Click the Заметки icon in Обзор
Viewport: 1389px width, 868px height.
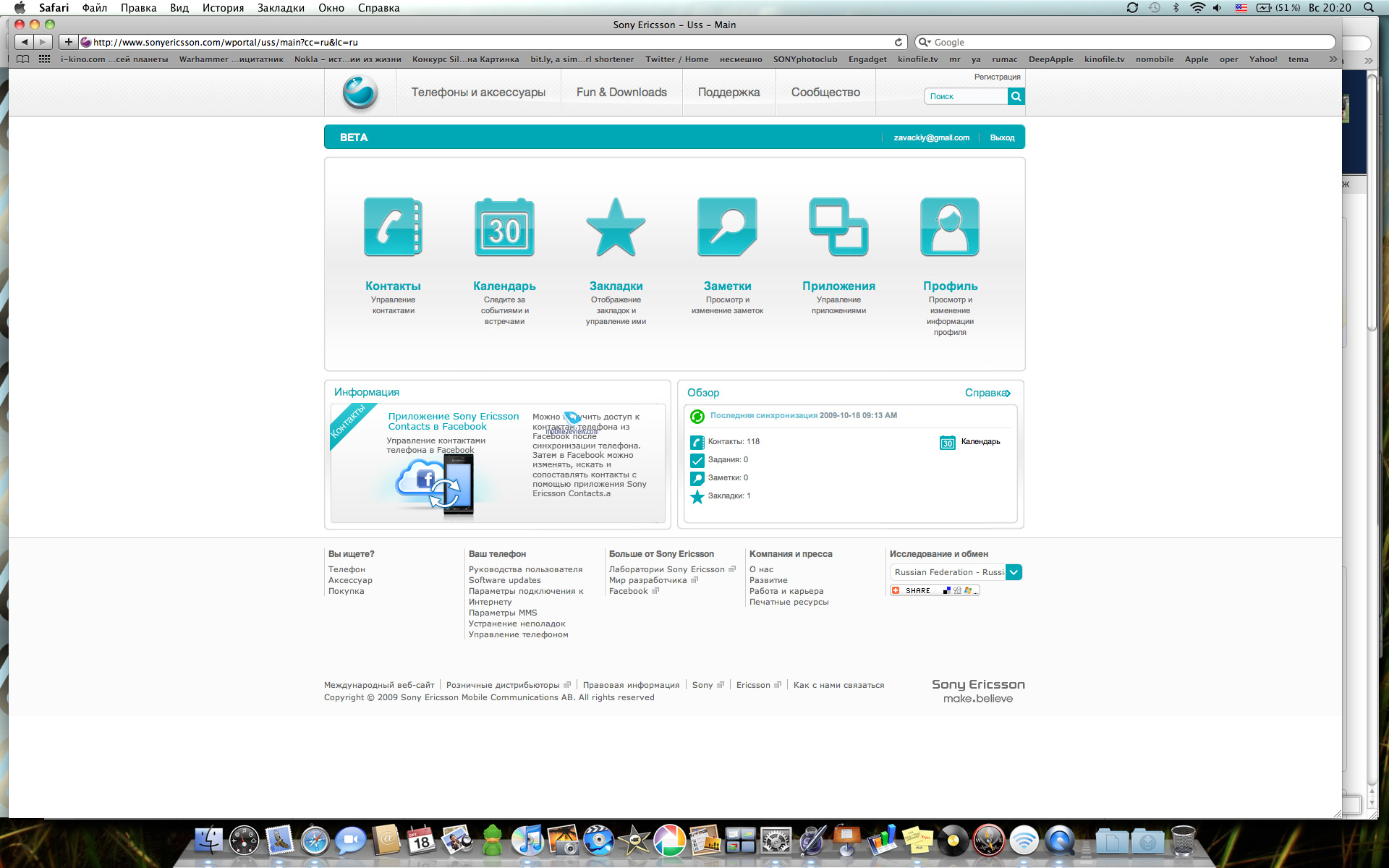click(697, 478)
